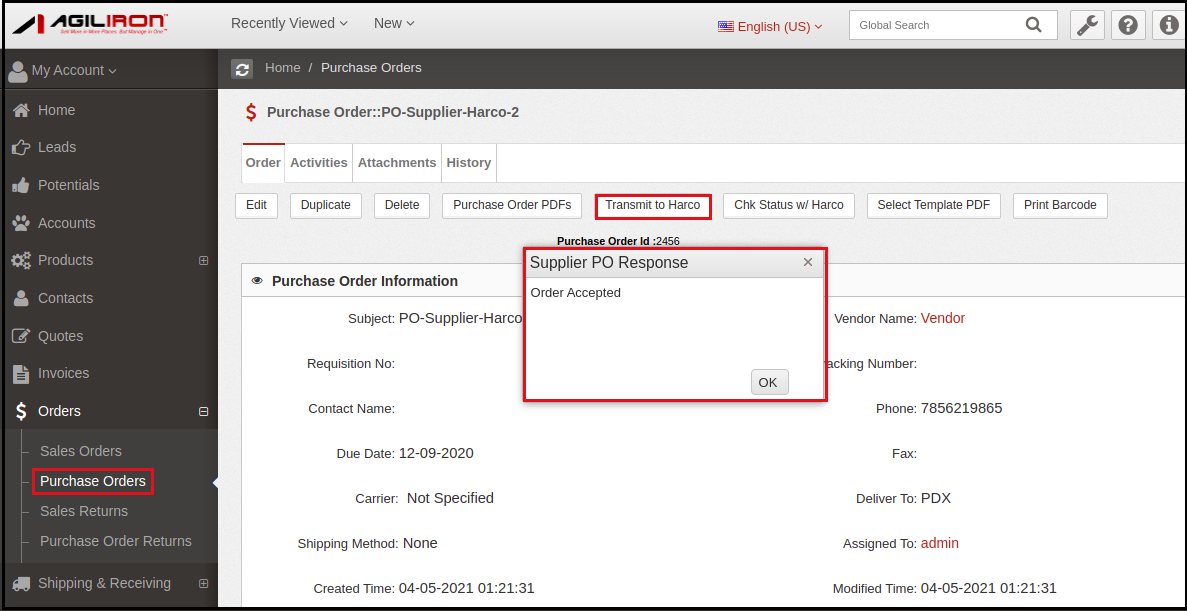Click the Quotes menu label
Screen dimensions: 1187x611
coord(61,336)
